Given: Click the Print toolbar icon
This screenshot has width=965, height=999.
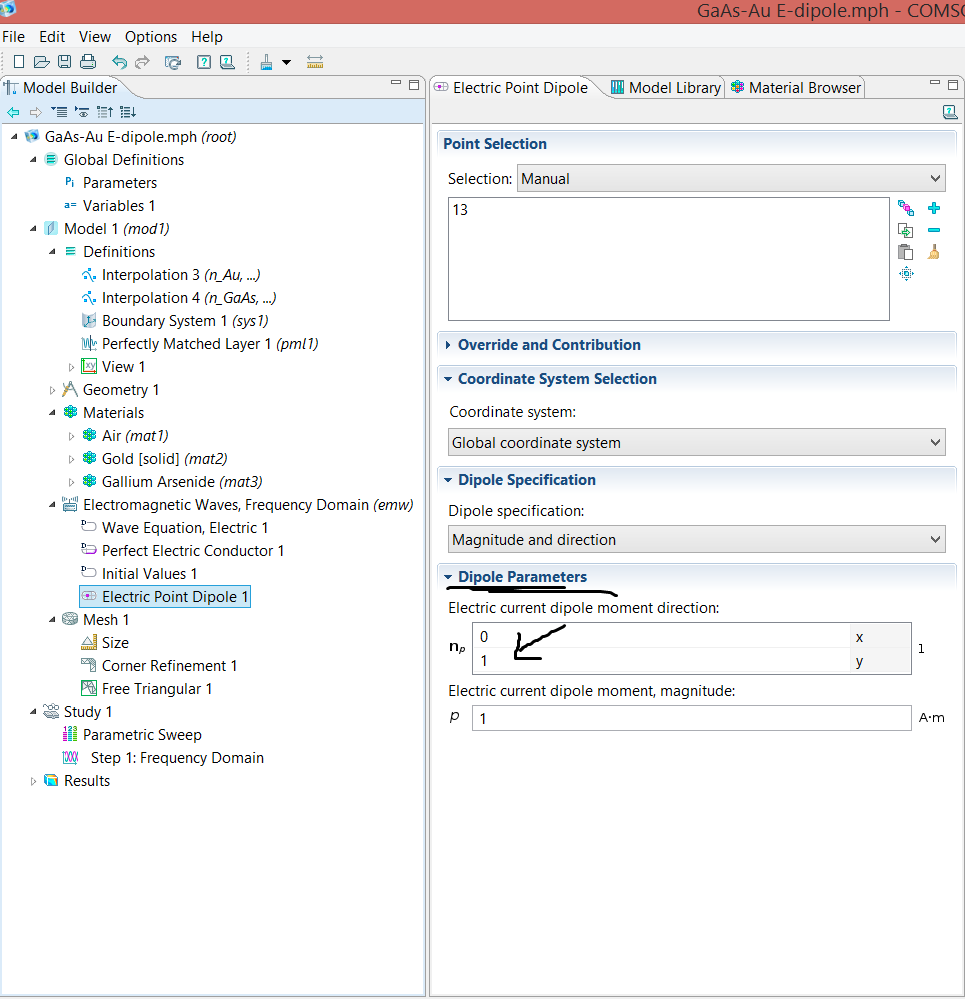Looking at the screenshot, I should click(87, 62).
